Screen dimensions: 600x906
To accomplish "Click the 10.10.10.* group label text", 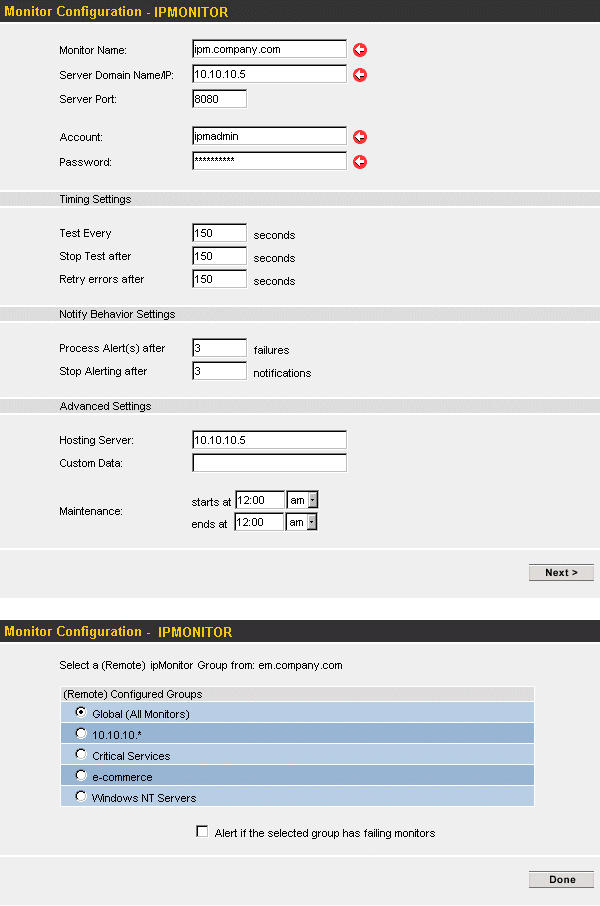I will [117, 735].
